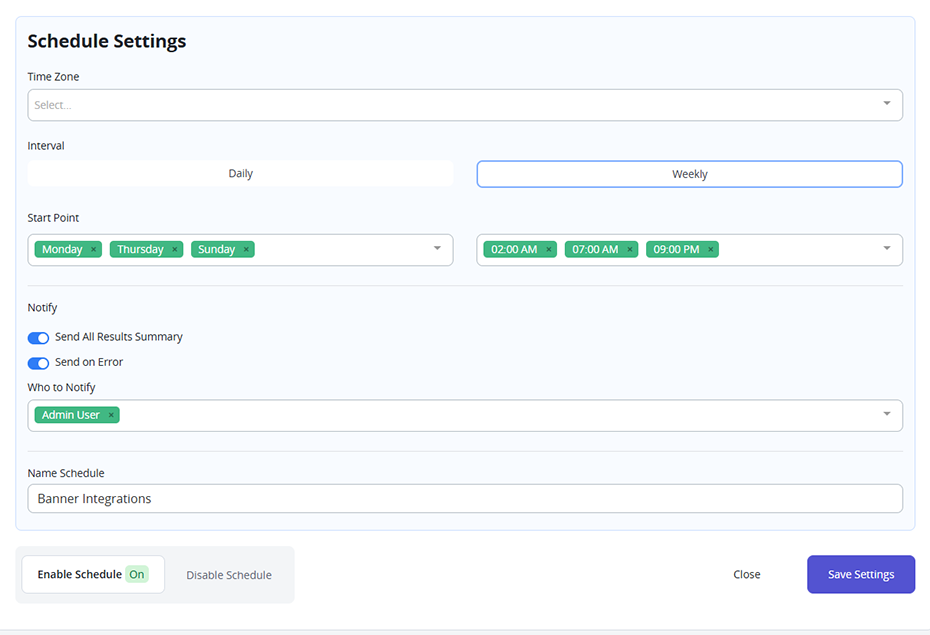Expand the start time selection dropdown
Image resolution: width=930 pixels, height=635 pixels.
pyautogui.click(x=885, y=249)
